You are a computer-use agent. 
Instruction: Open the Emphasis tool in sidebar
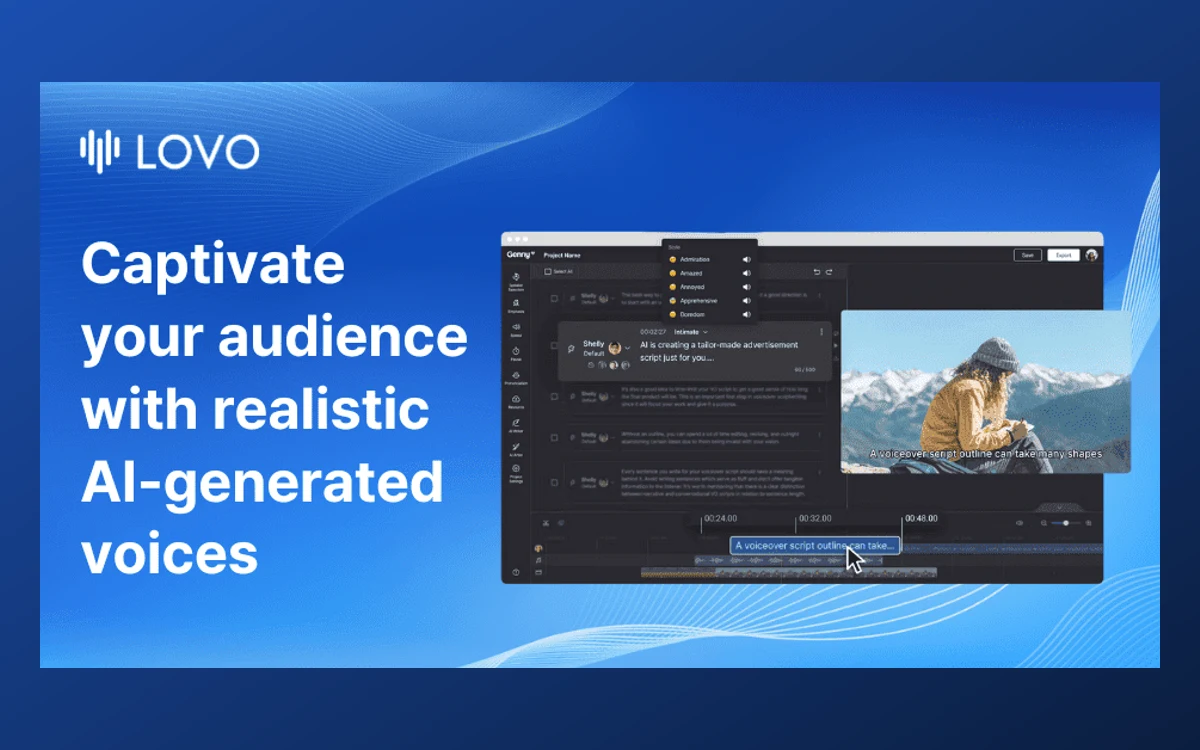[518, 305]
